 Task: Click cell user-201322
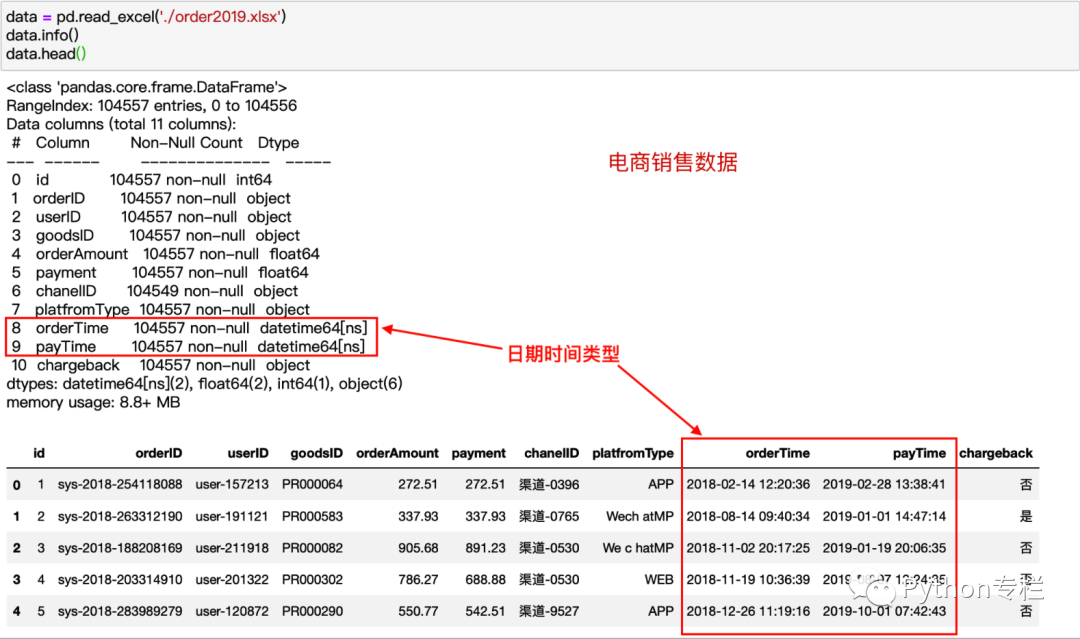(232, 580)
